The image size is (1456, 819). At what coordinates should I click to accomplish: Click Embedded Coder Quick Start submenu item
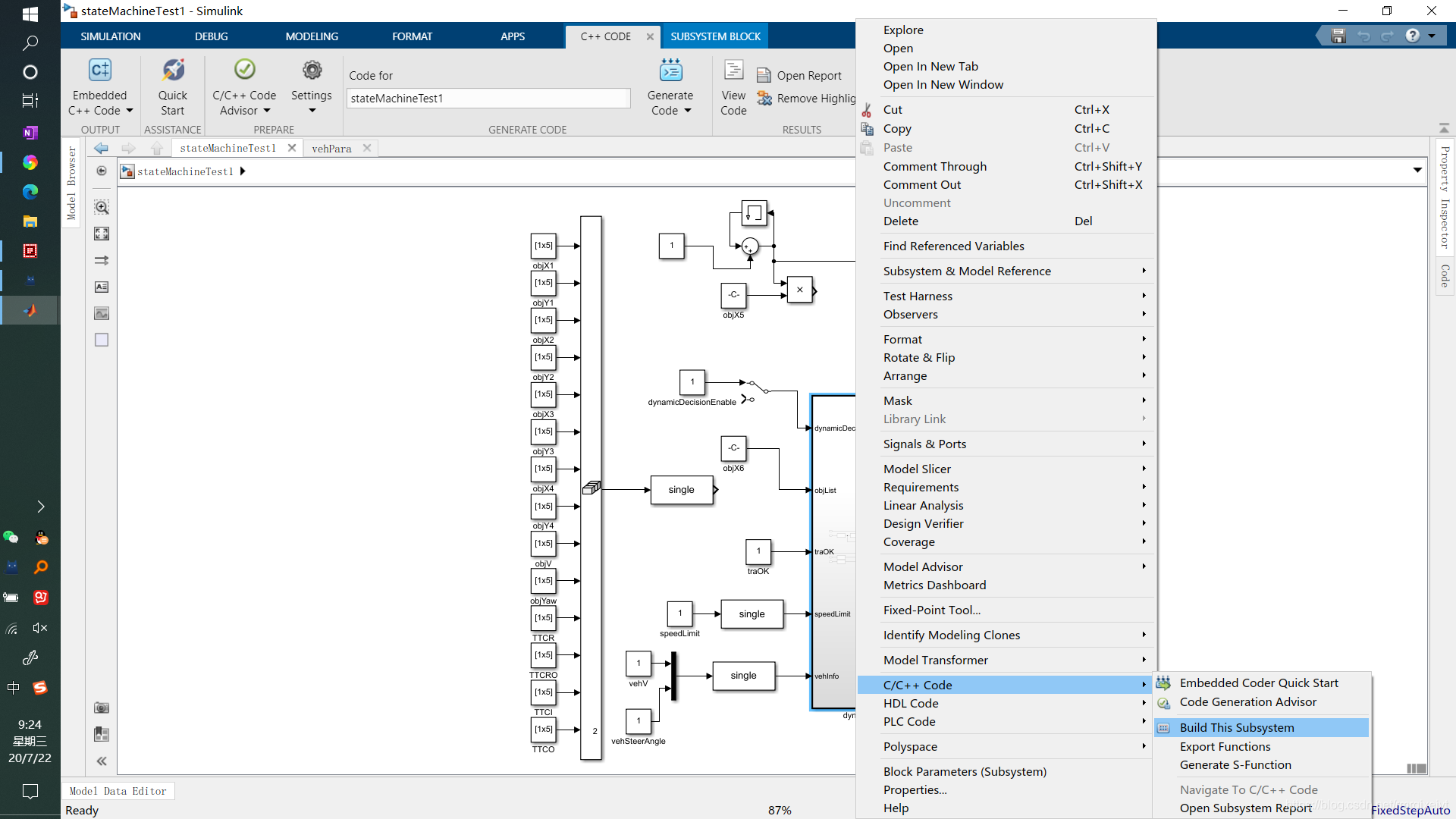1261,683
